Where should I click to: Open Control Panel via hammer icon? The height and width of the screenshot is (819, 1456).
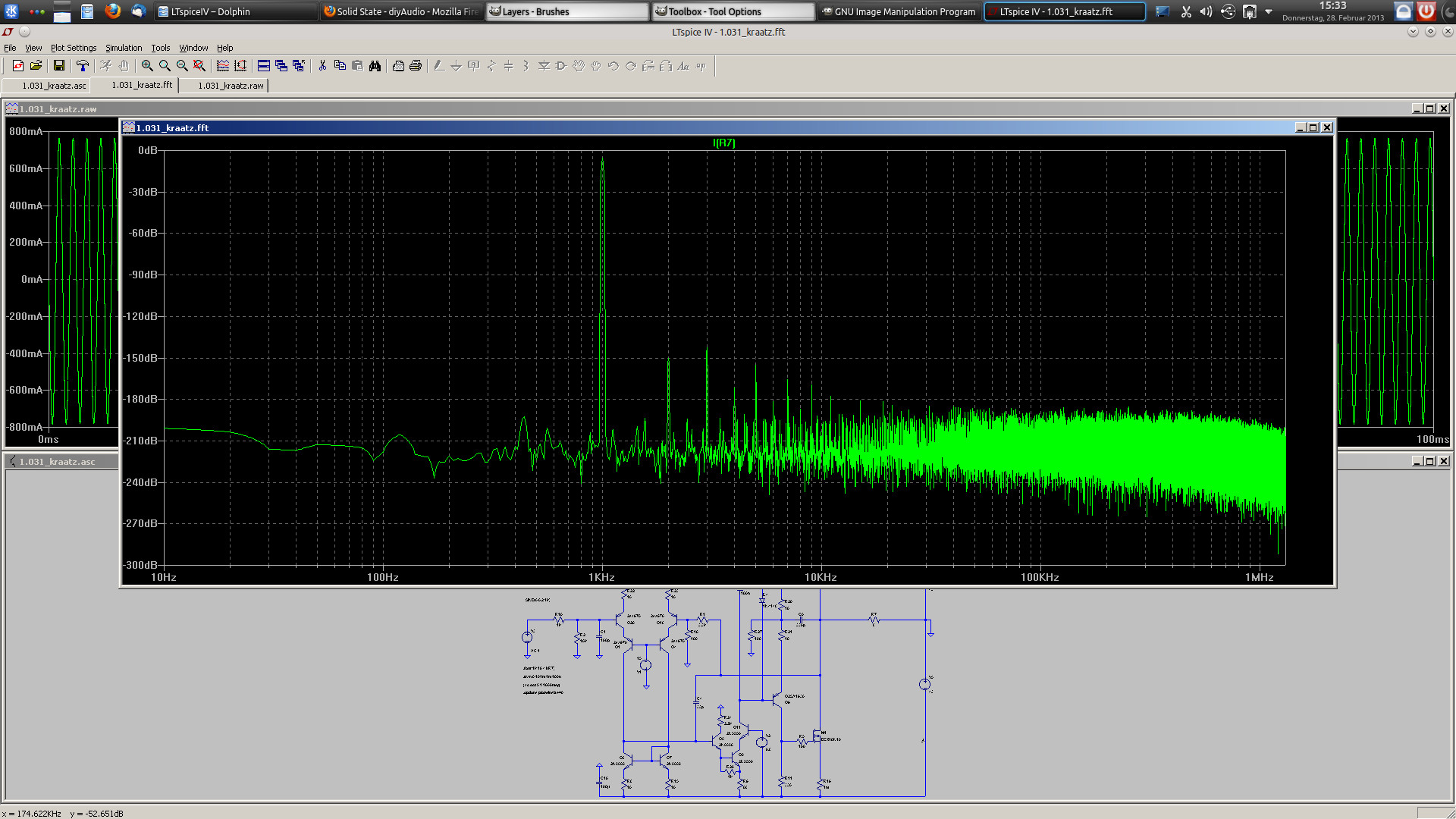click(83, 66)
